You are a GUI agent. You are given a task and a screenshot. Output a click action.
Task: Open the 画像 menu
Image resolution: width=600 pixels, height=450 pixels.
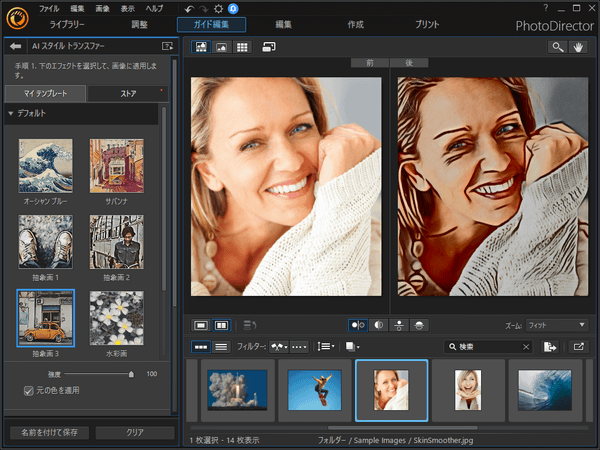pyautogui.click(x=102, y=8)
